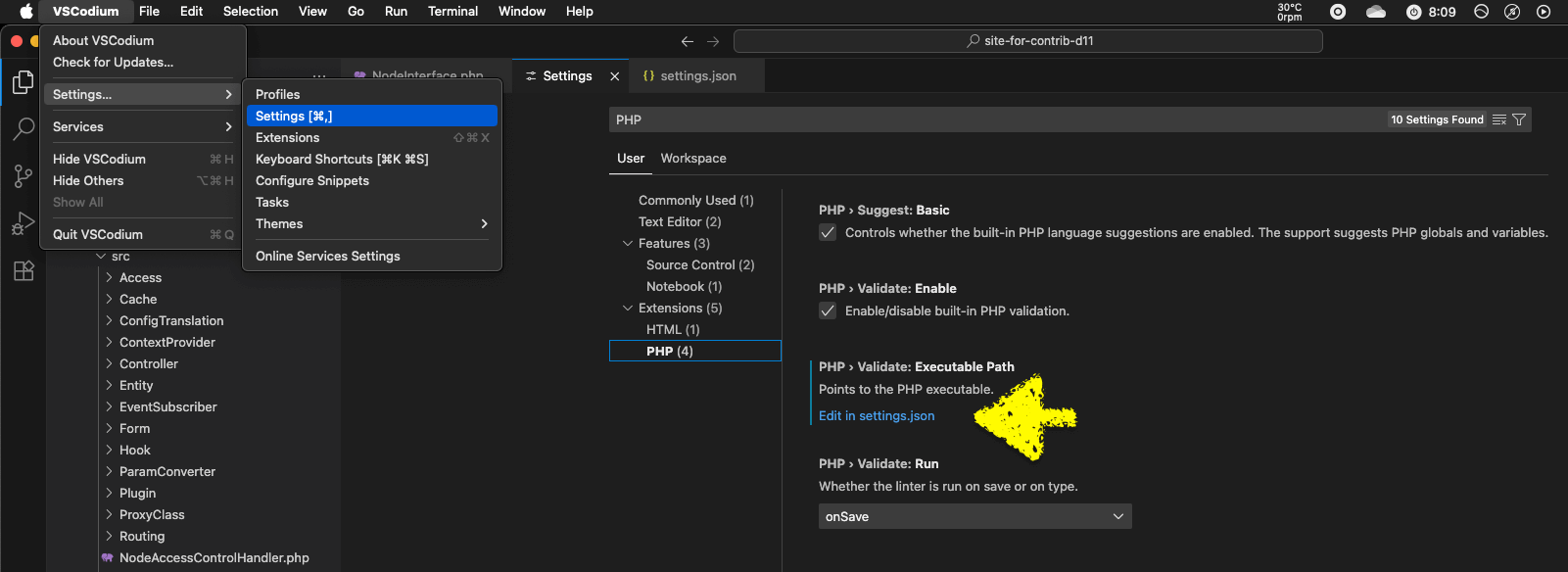This screenshot has width=1568, height=572.
Task: Select Text Editor (2) category
Action: tap(680, 221)
